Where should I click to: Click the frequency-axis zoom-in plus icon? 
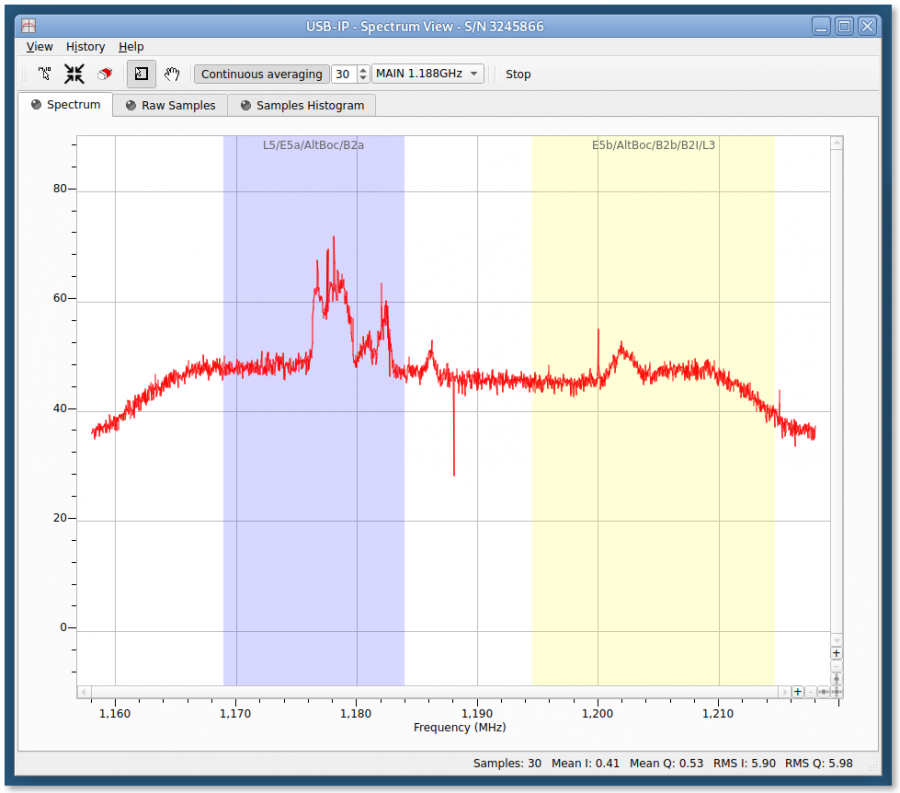(798, 691)
